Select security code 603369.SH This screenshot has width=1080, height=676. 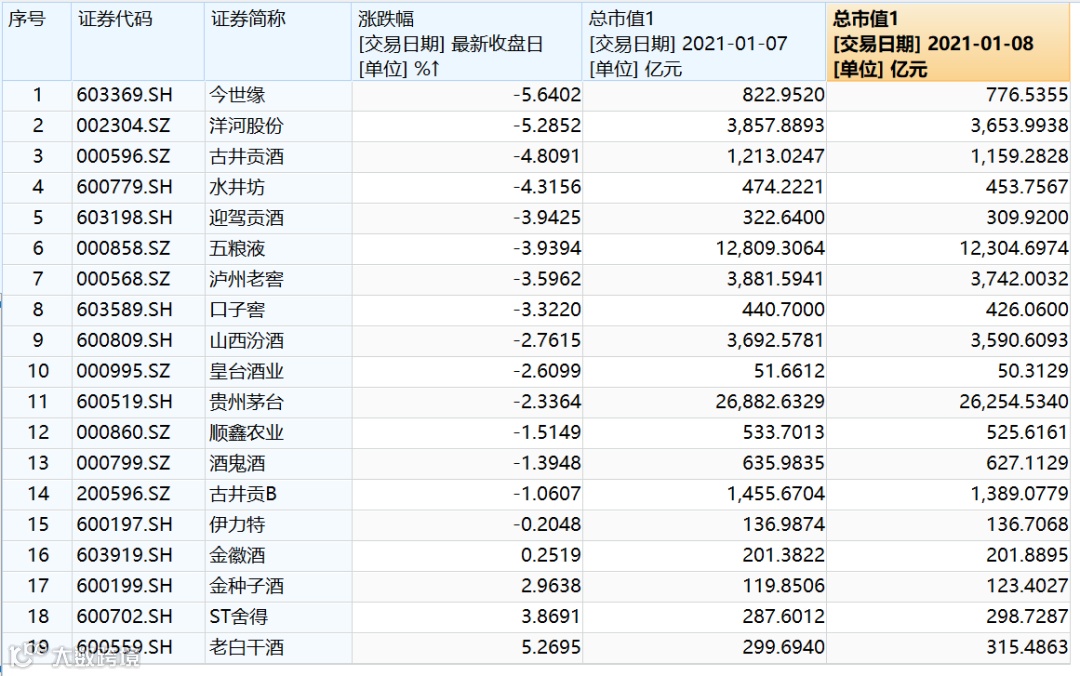(125, 94)
